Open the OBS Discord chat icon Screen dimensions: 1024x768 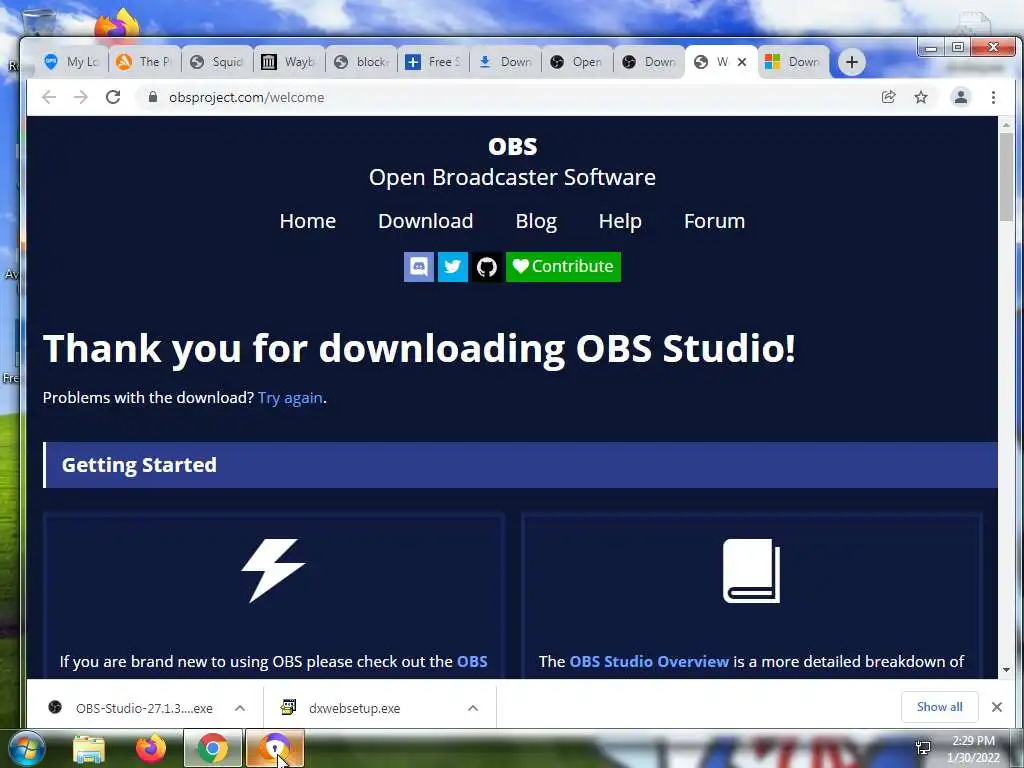click(x=419, y=266)
